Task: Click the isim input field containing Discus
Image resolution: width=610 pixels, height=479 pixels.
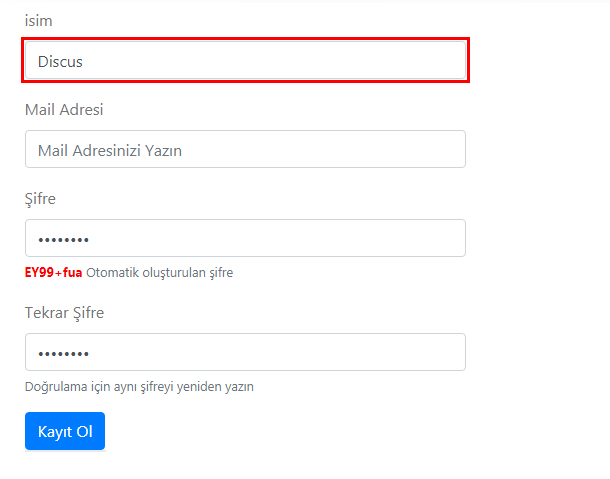Action: pos(245,60)
